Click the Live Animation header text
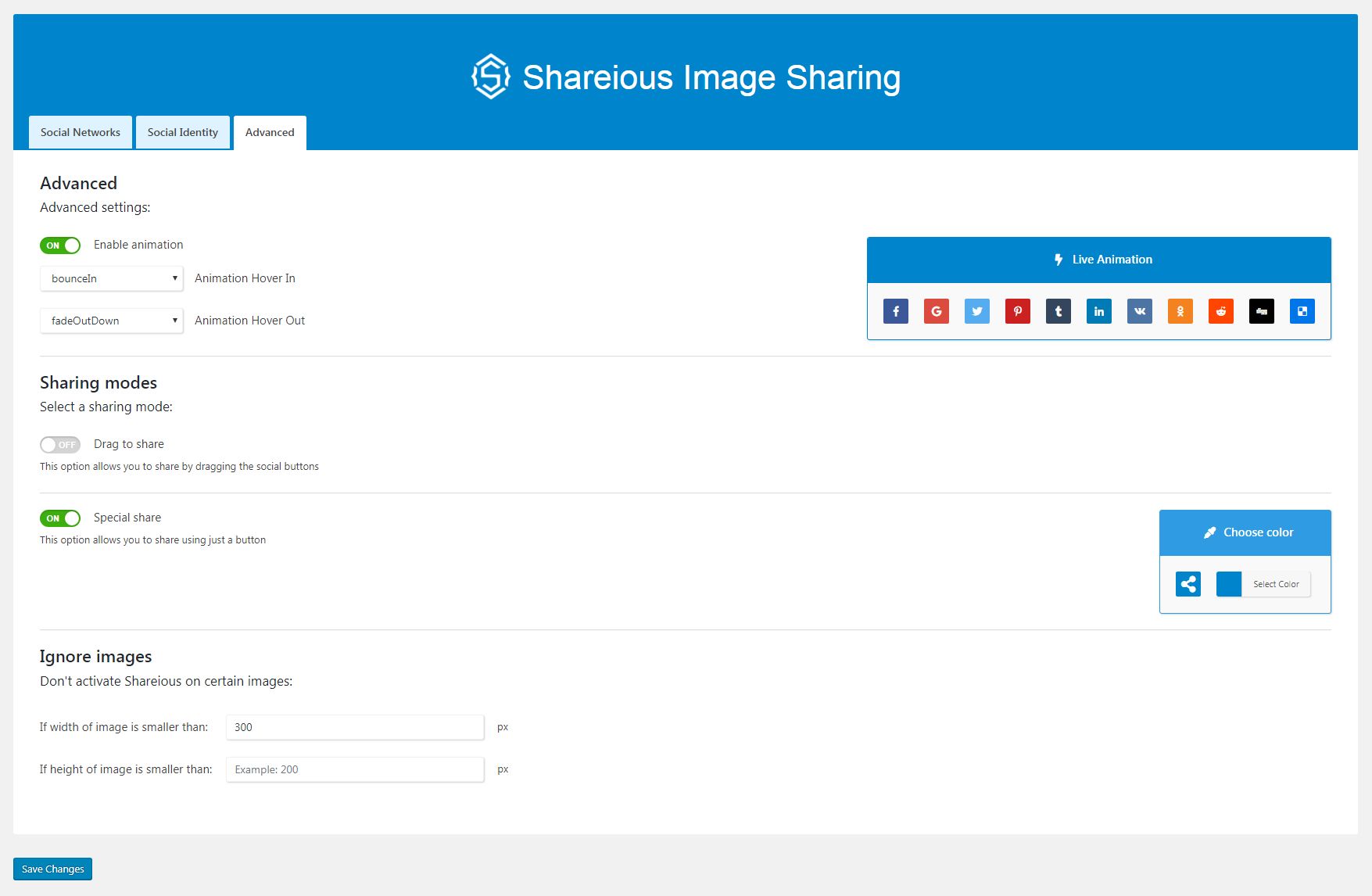Image resolution: width=1372 pixels, height=896 pixels. [1112, 260]
